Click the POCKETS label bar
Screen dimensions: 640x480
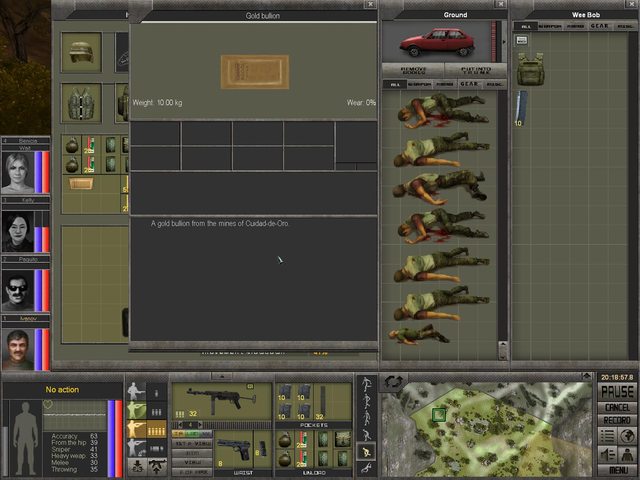(x=314, y=425)
